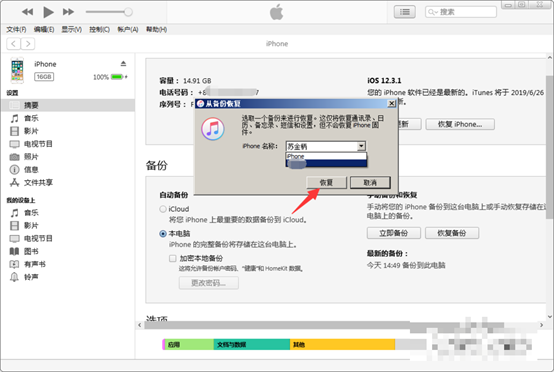Adjust the volume slider knob

pyautogui.click(x=128, y=12)
